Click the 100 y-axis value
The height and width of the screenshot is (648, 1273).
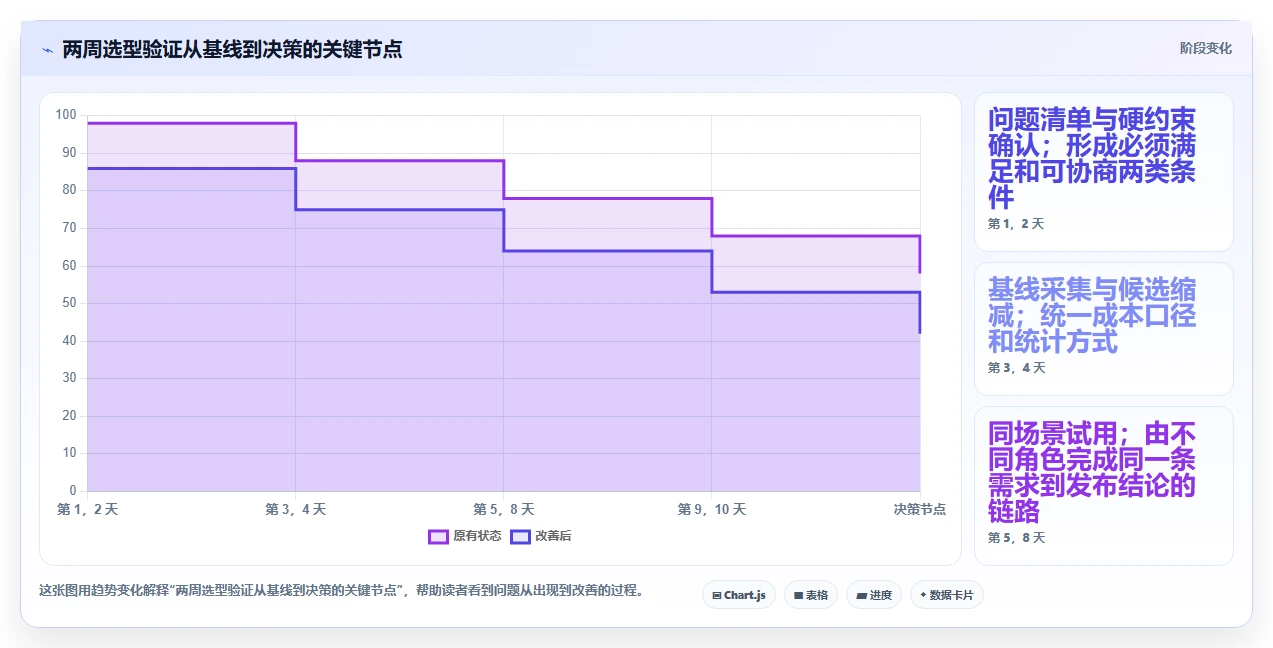[66, 115]
